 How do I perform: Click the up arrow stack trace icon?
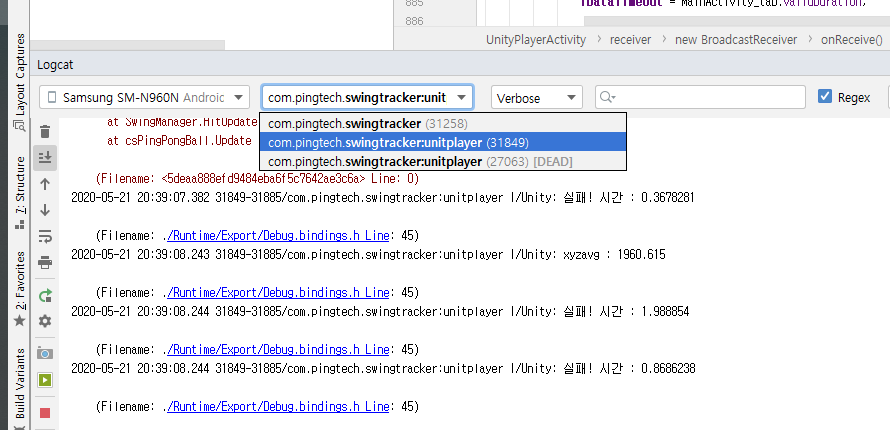(x=45, y=184)
